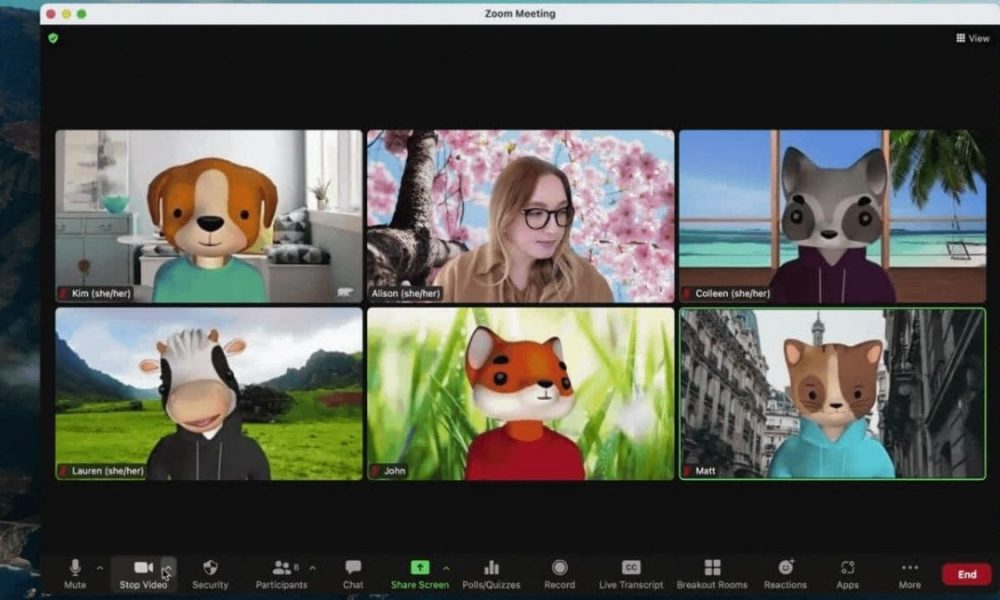Click the muted mic icon beside John's name

375,471
